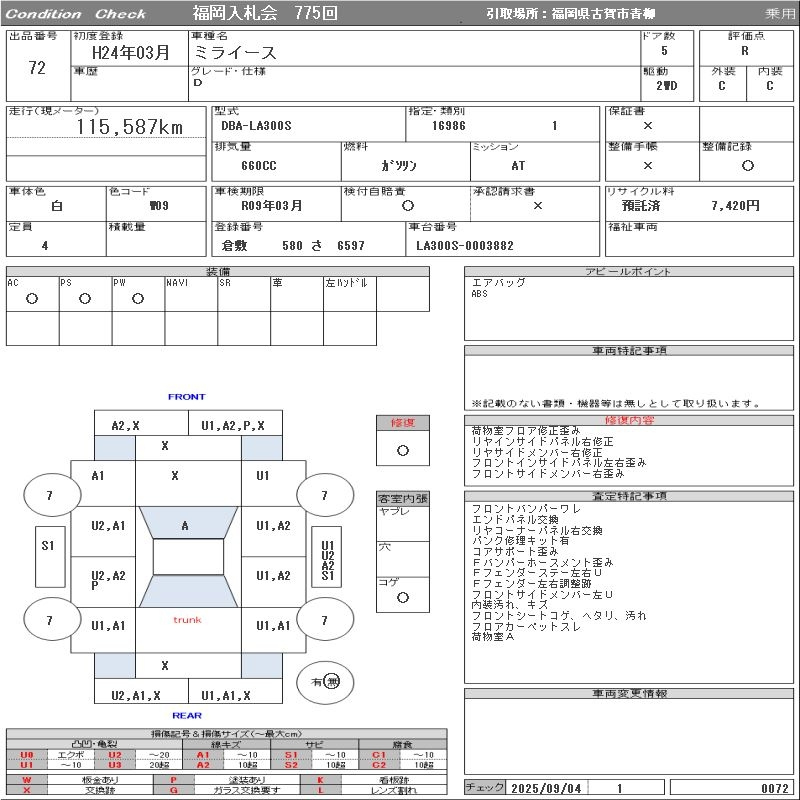This screenshot has height=800, width=800.
Task: Click the 有無 spare tire circle
Action: point(325,682)
